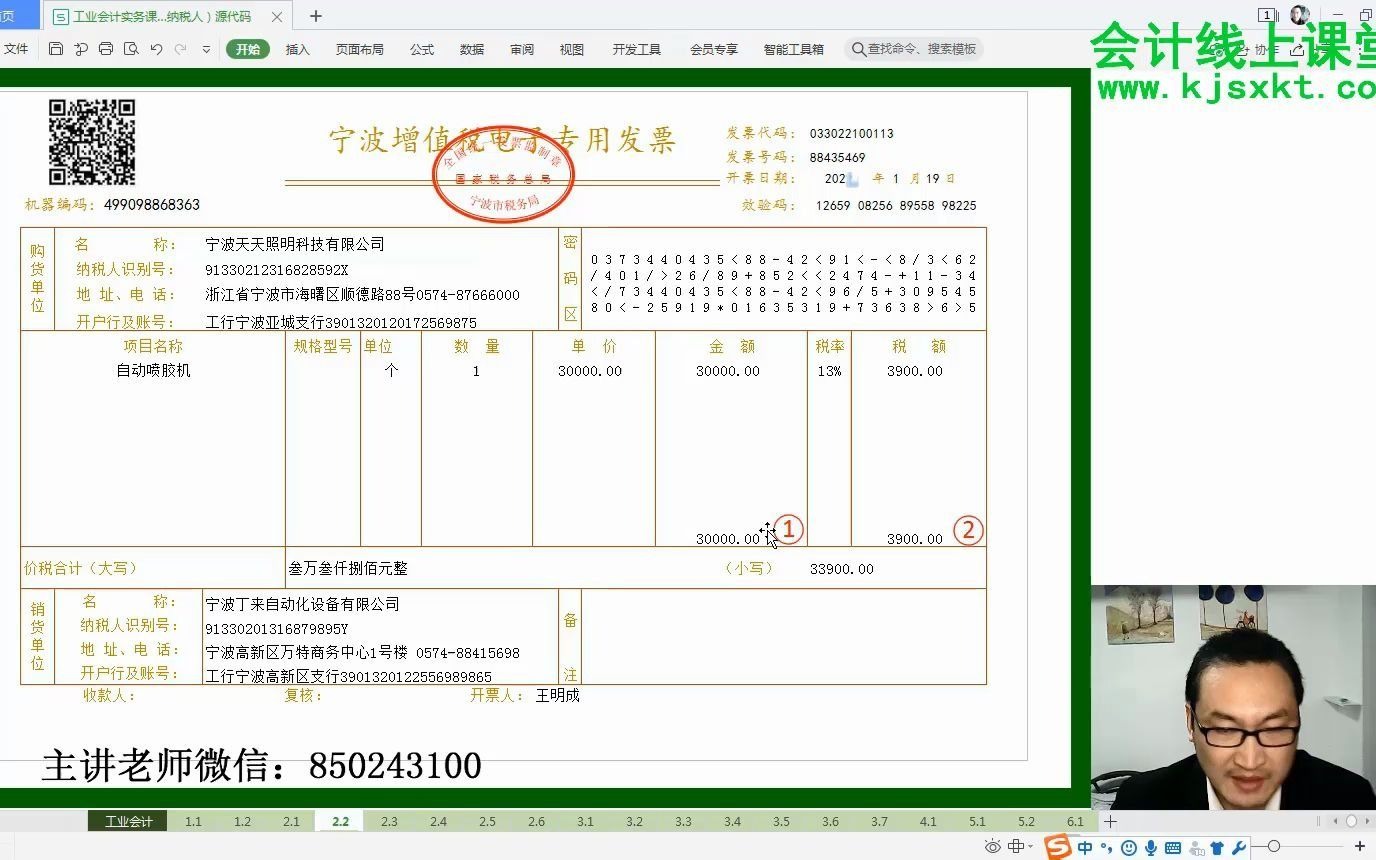Click the IME microphone voice input icon
This screenshot has height=860, width=1376.
click(x=1151, y=848)
